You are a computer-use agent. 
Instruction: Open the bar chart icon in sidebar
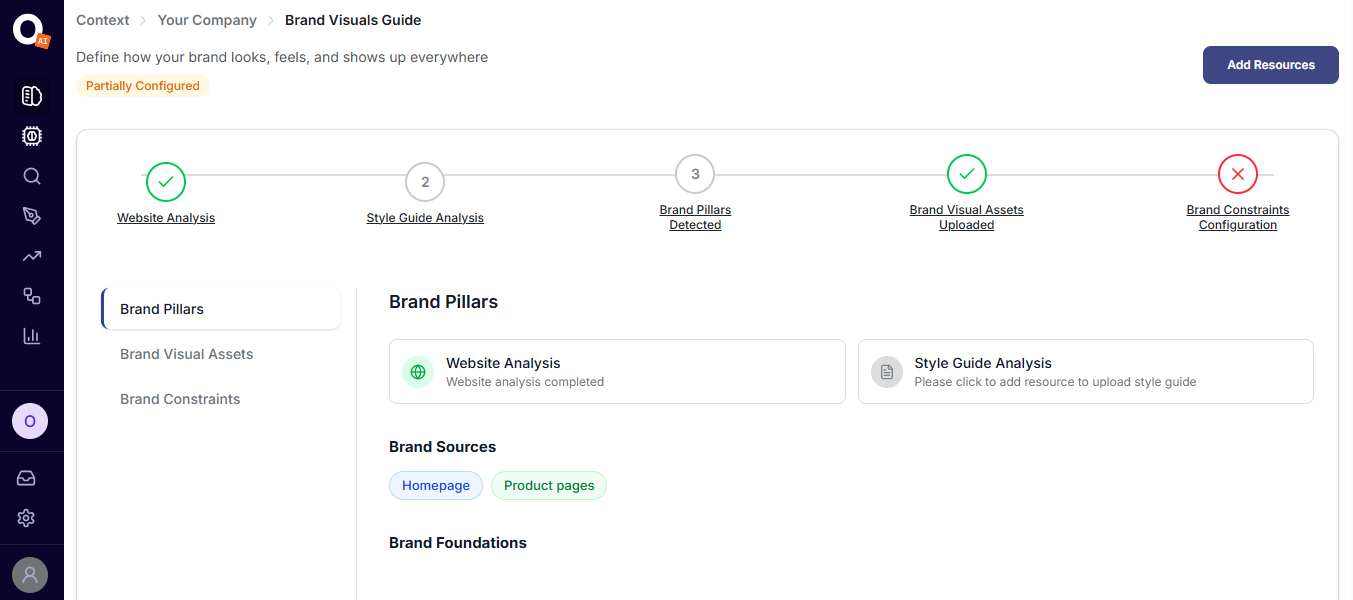click(32, 336)
